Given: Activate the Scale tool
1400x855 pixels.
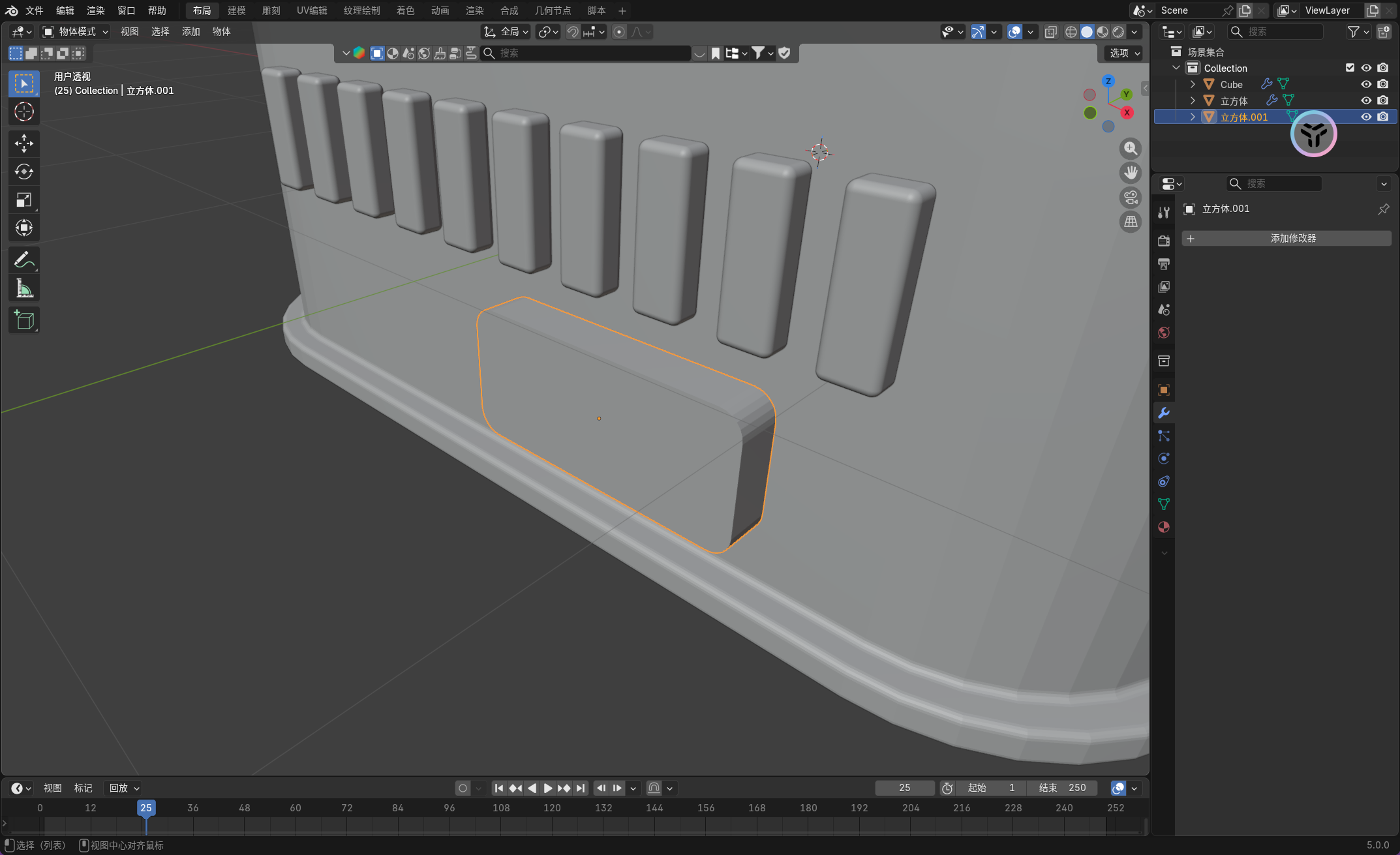Looking at the screenshot, I should click(x=24, y=200).
